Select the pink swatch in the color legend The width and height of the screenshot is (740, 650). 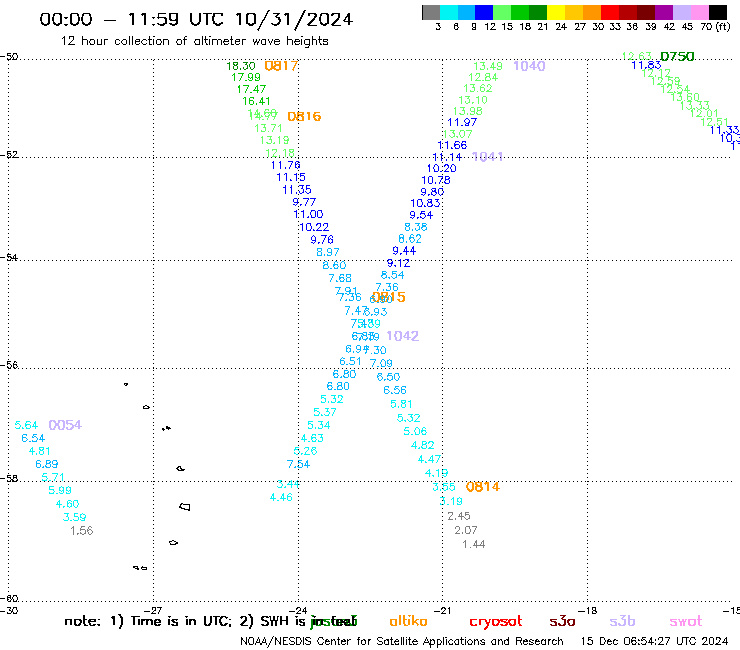pyautogui.click(x=699, y=12)
